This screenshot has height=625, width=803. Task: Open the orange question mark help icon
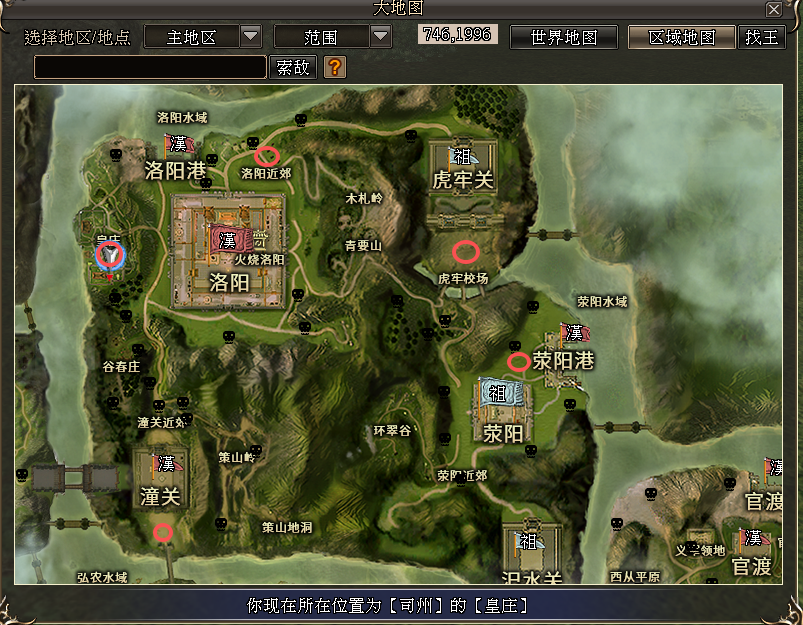point(335,67)
